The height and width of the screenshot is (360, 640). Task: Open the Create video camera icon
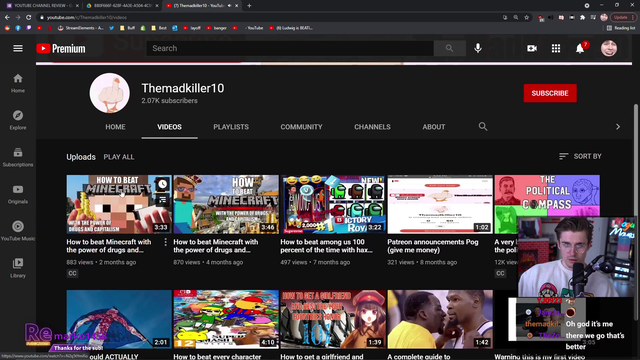(532, 48)
